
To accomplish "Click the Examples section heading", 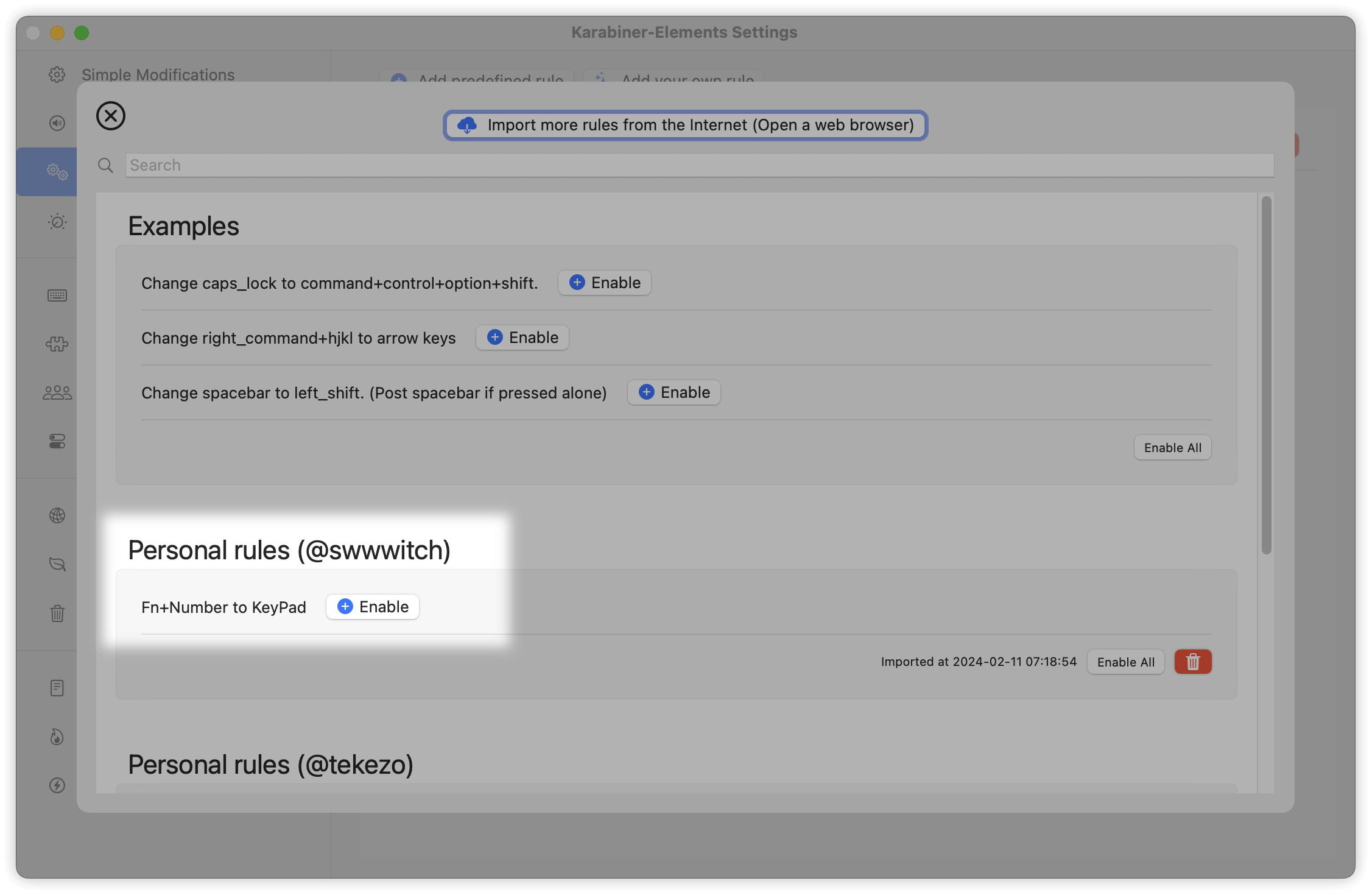I will (183, 226).
